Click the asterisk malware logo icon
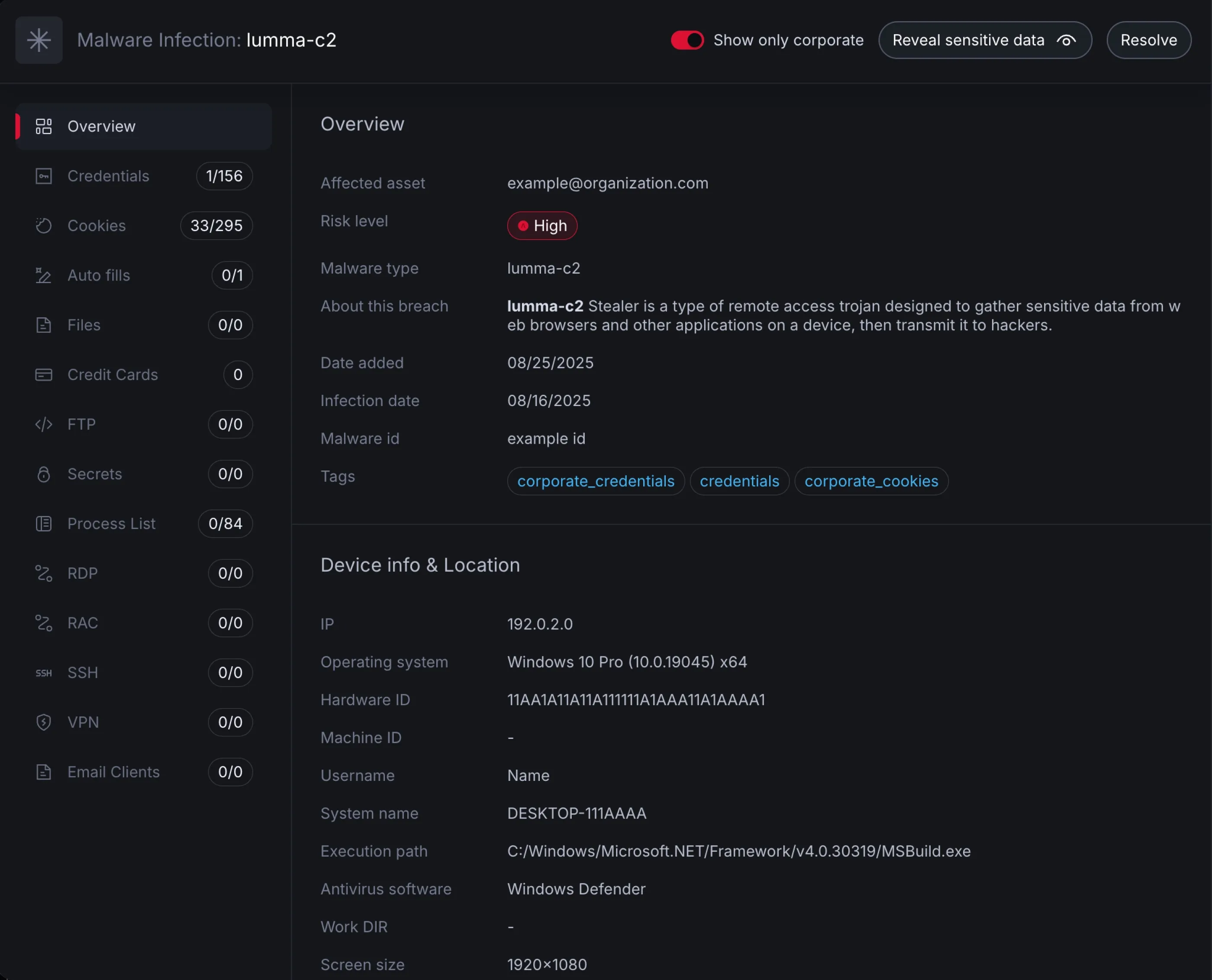 tap(39, 40)
